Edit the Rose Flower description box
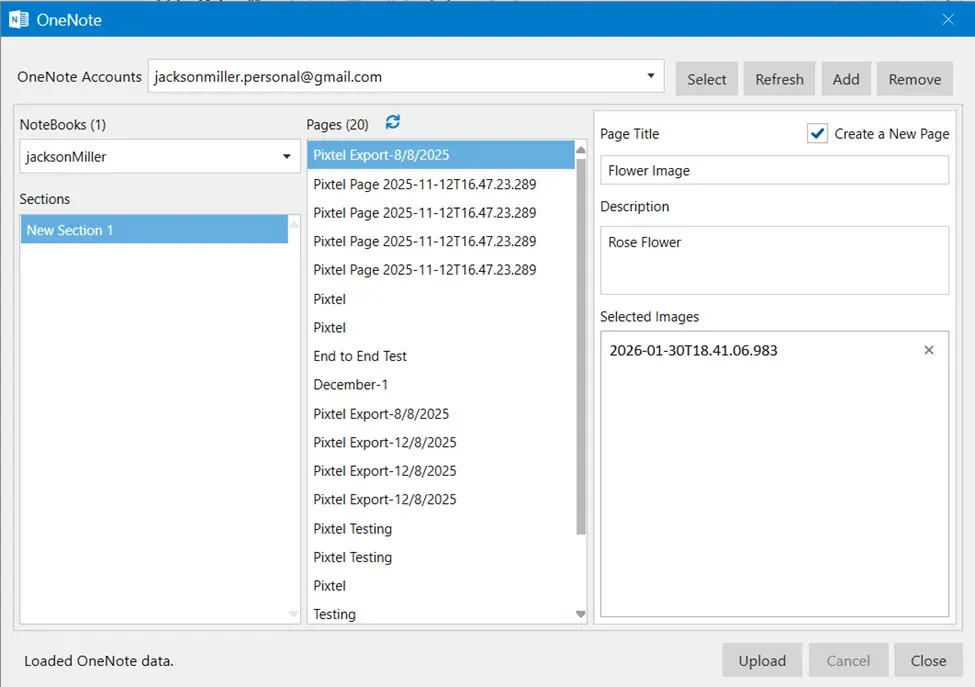The image size is (975, 687). pos(774,260)
